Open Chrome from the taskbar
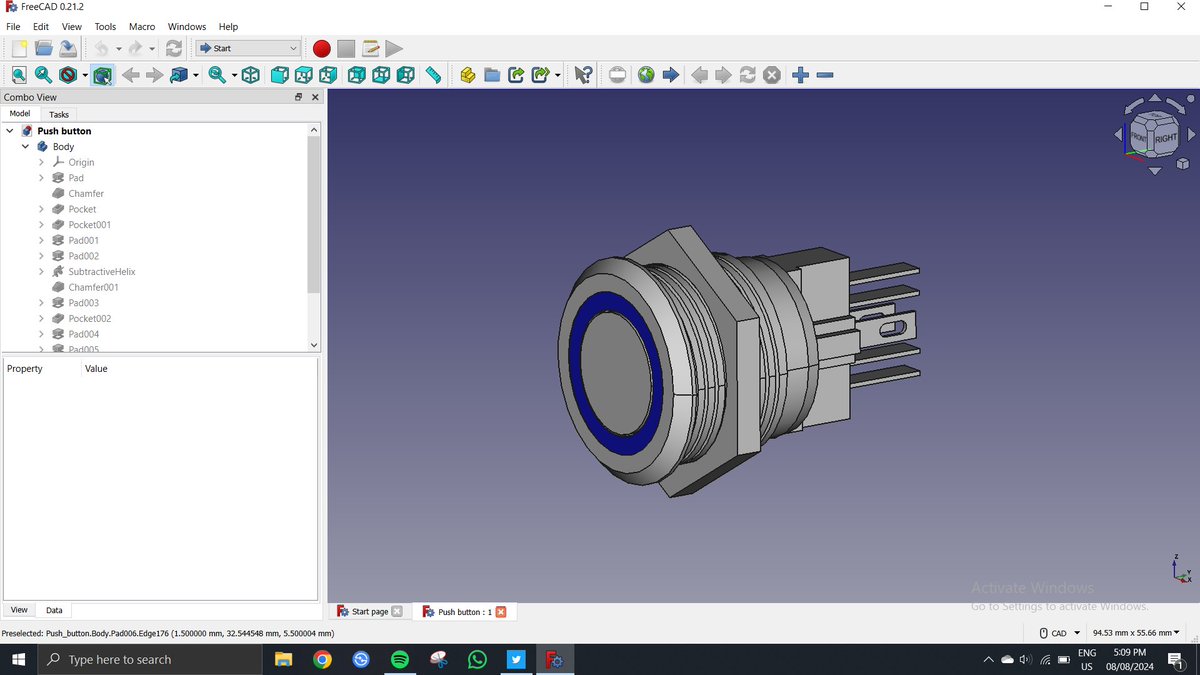Screen dimensions: 1200x675 tap(322, 660)
